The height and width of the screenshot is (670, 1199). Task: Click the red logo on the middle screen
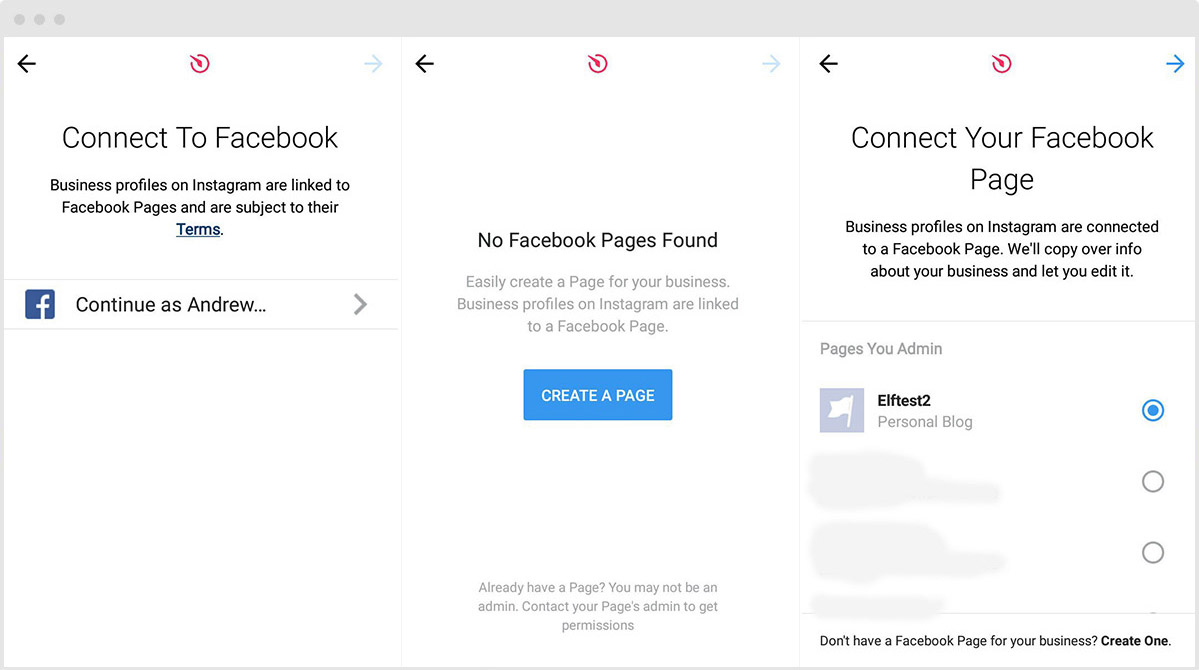598,62
